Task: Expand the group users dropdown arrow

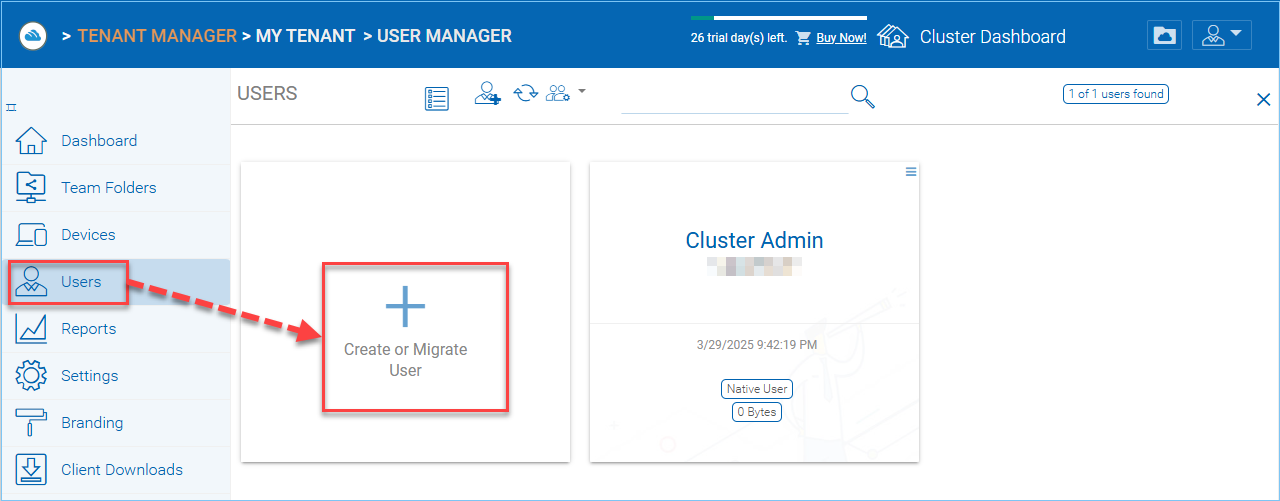Action: pyautogui.click(x=581, y=91)
